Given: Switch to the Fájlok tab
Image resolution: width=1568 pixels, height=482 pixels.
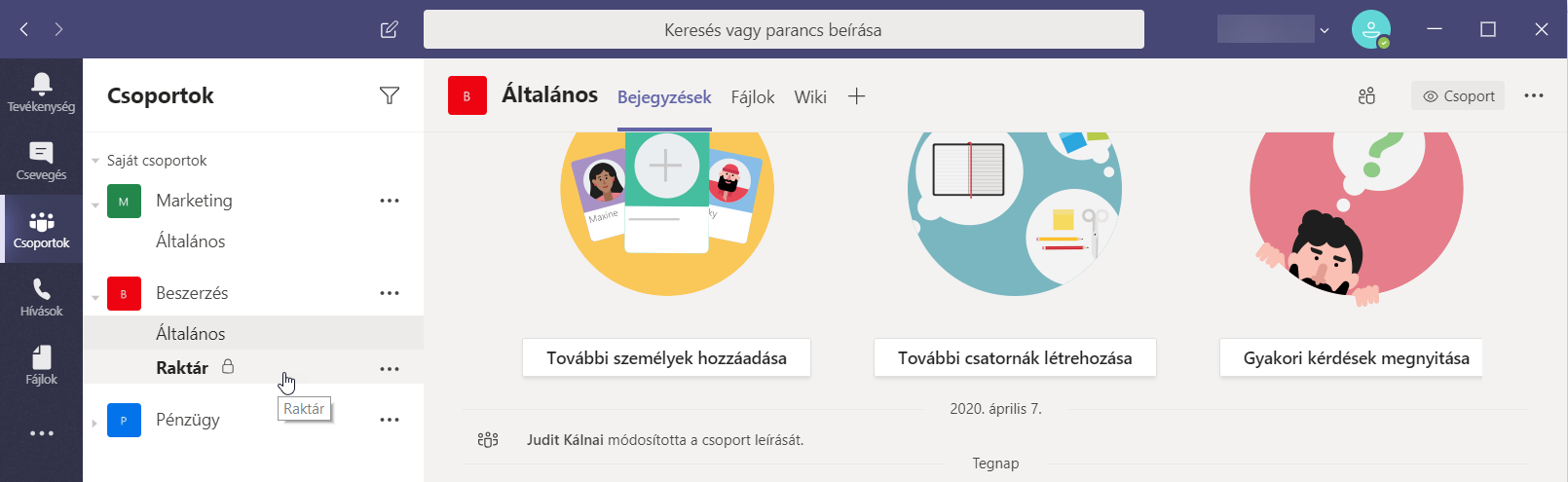Looking at the screenshot, I should coord(752,97).
